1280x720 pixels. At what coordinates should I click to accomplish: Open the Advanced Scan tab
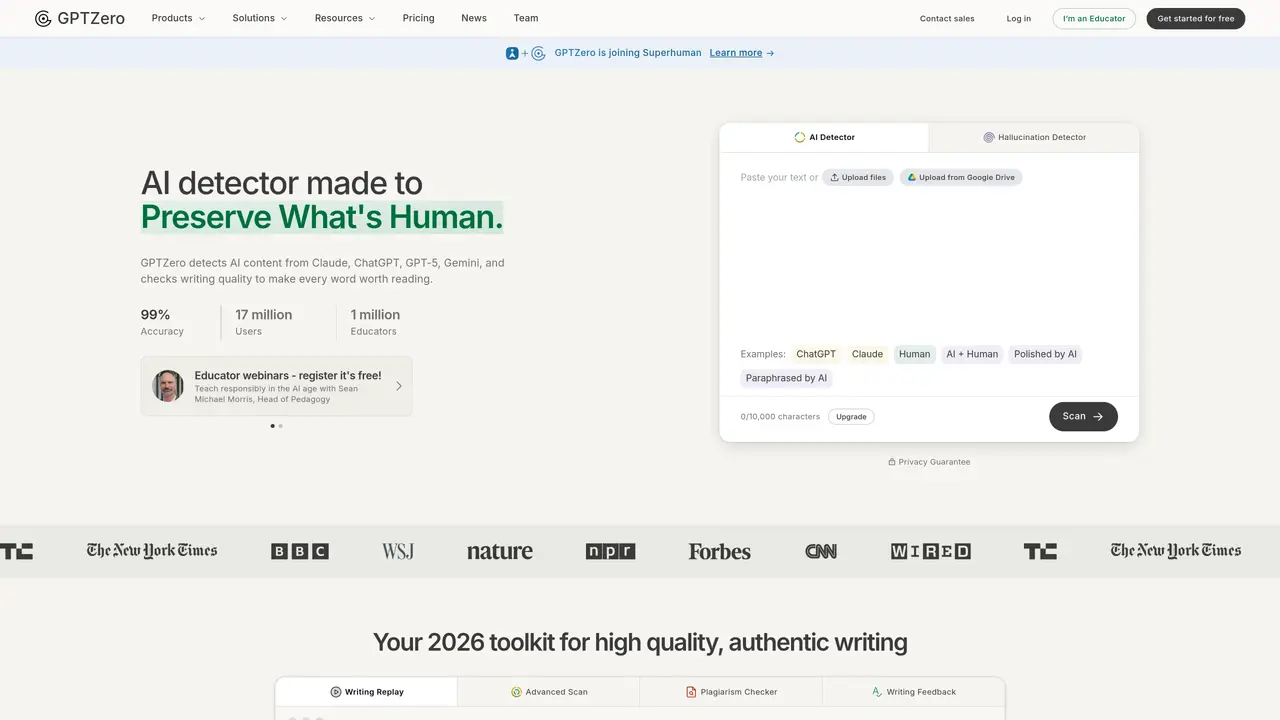click(549, 692)
